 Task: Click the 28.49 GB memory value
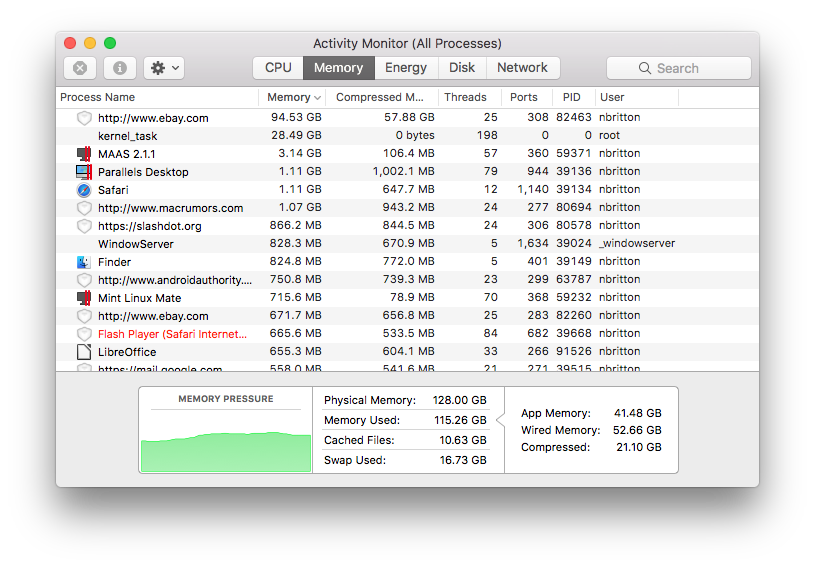(296, 135)
